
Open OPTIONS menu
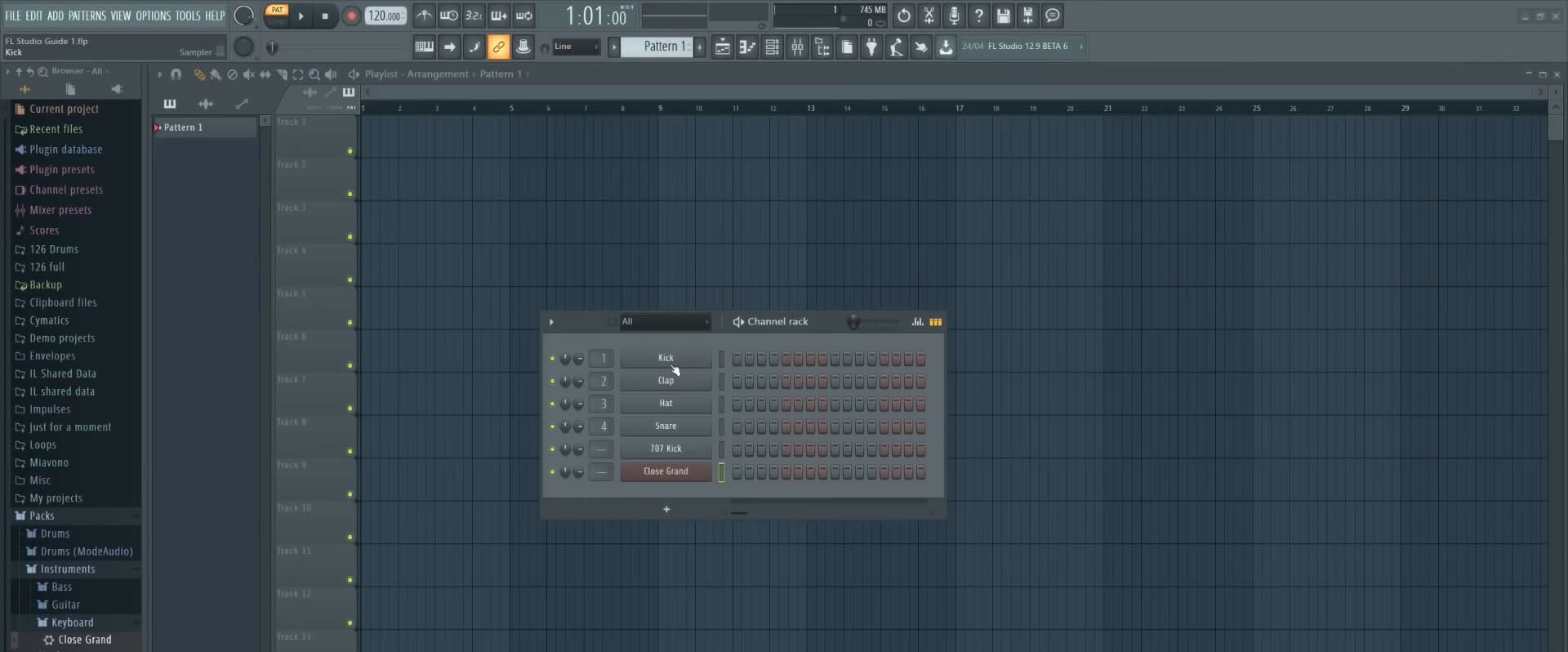pos(153,16)
